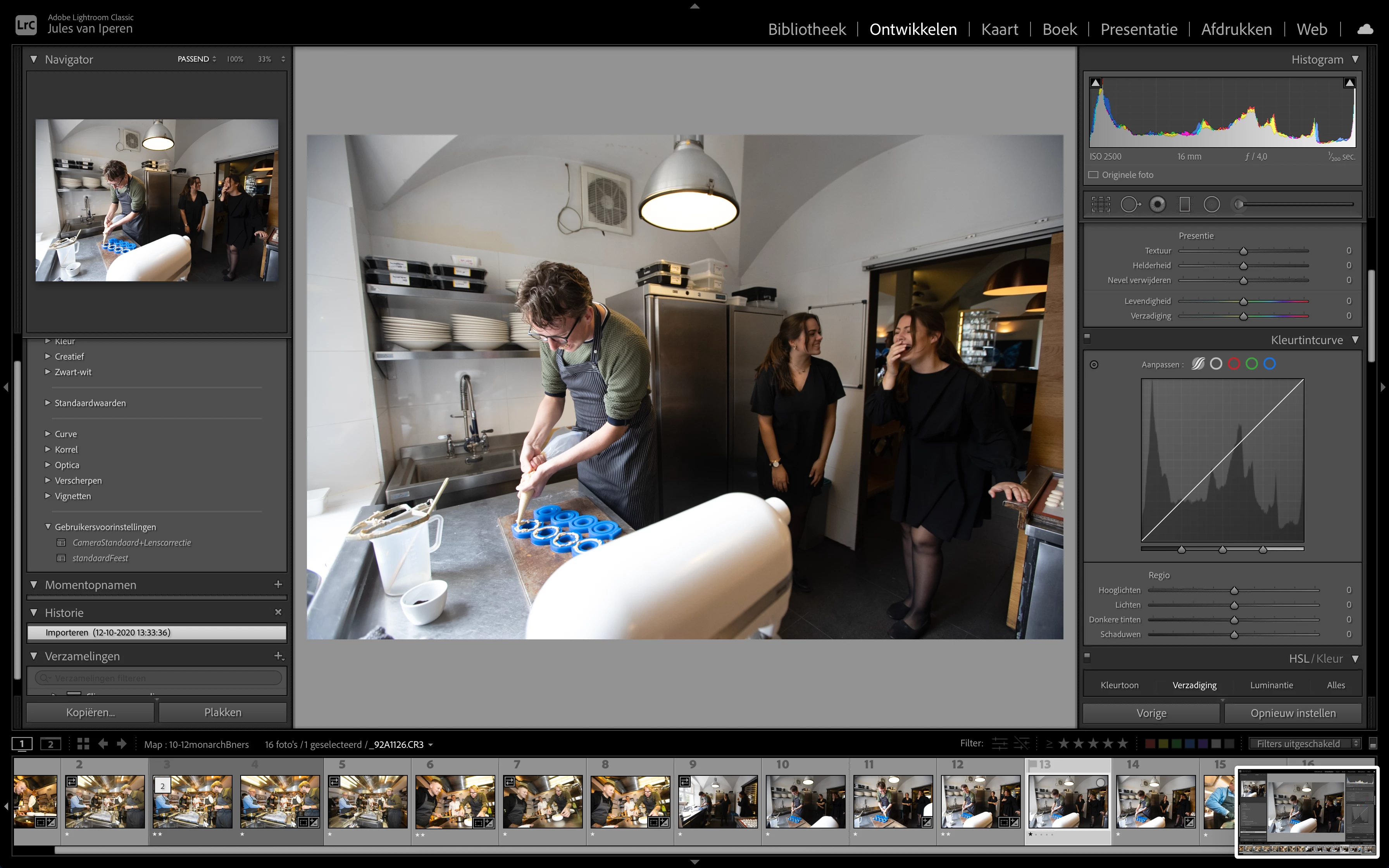Enable the Originele foto checkbox
The image size is (1389, 868).
click(x=1093, y=175)
